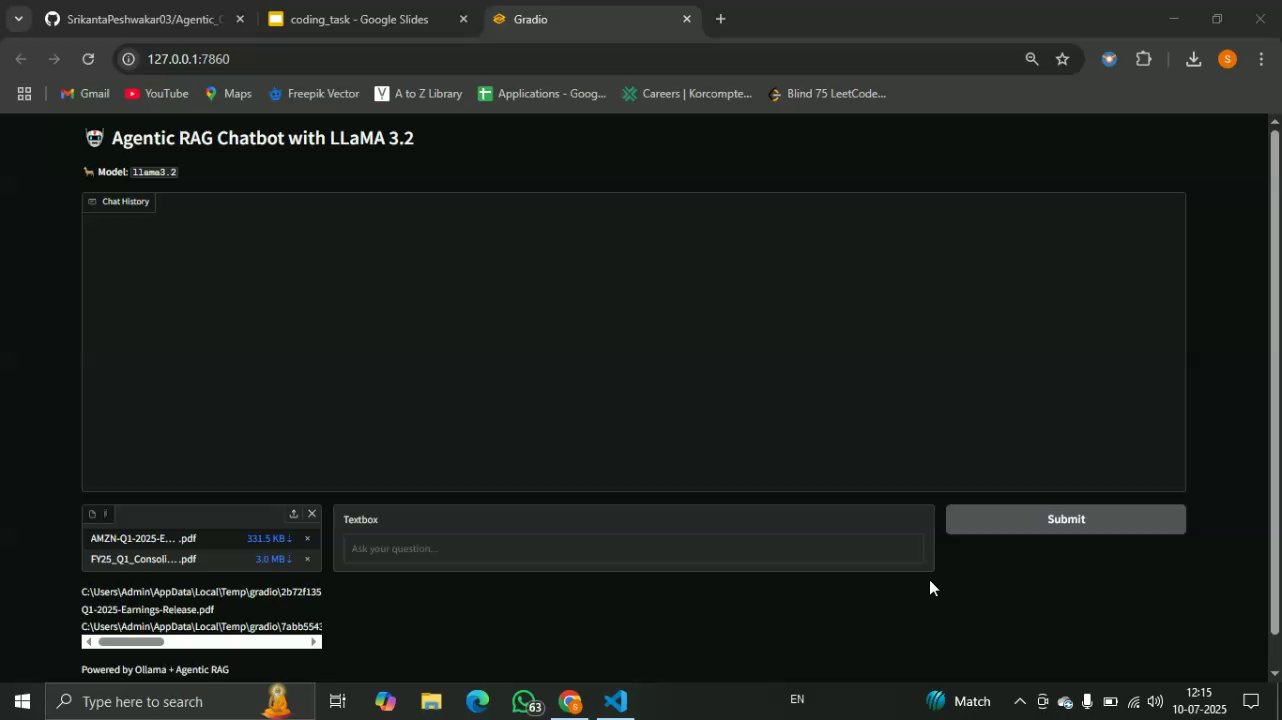This screenshot has height=720, width=1282.
Task: Open the browser downloads icon
Action: coord(1193,59)
